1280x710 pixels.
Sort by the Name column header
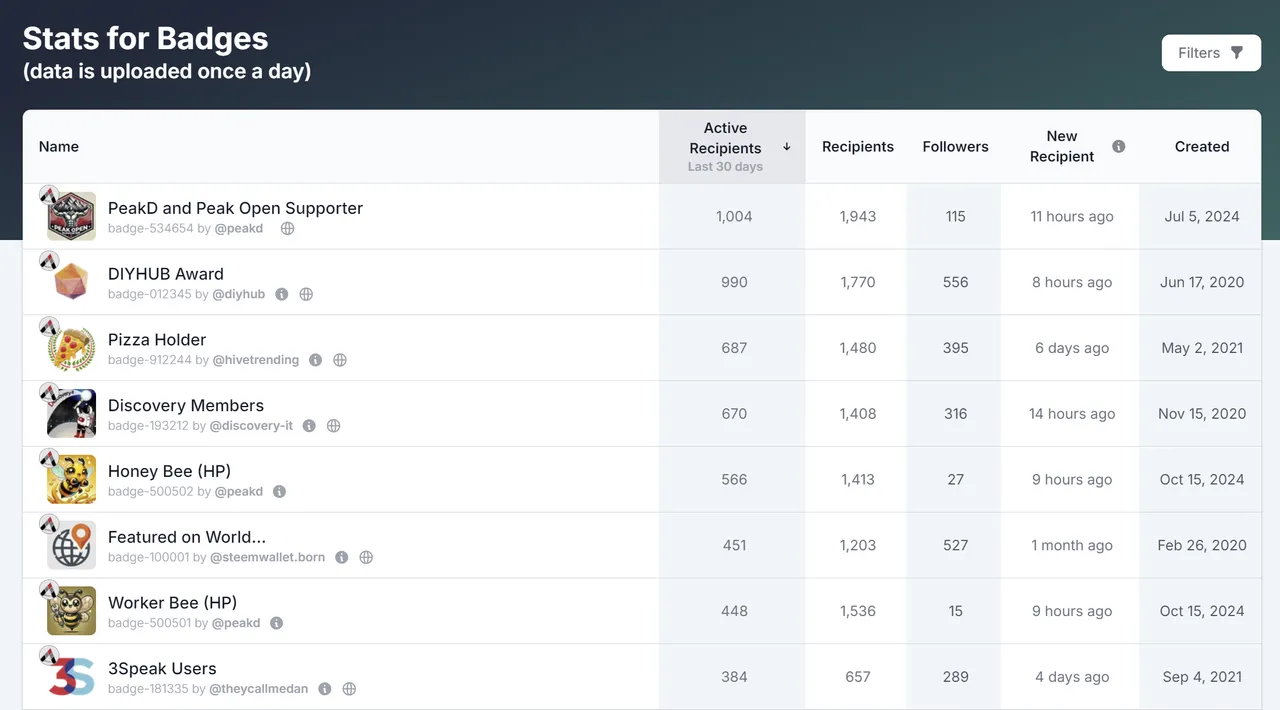[x=59, y=147]
